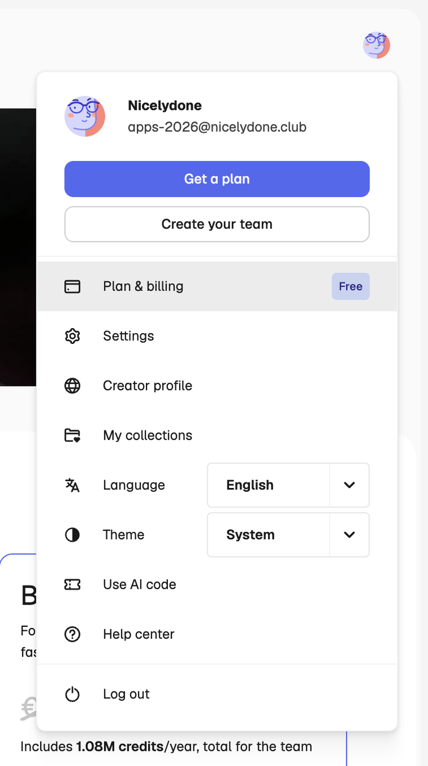Image resolution: width=428 pixels, height=766 pixels.
Task: Click the power icon beside Log out
Action: (x=72, y=694)
